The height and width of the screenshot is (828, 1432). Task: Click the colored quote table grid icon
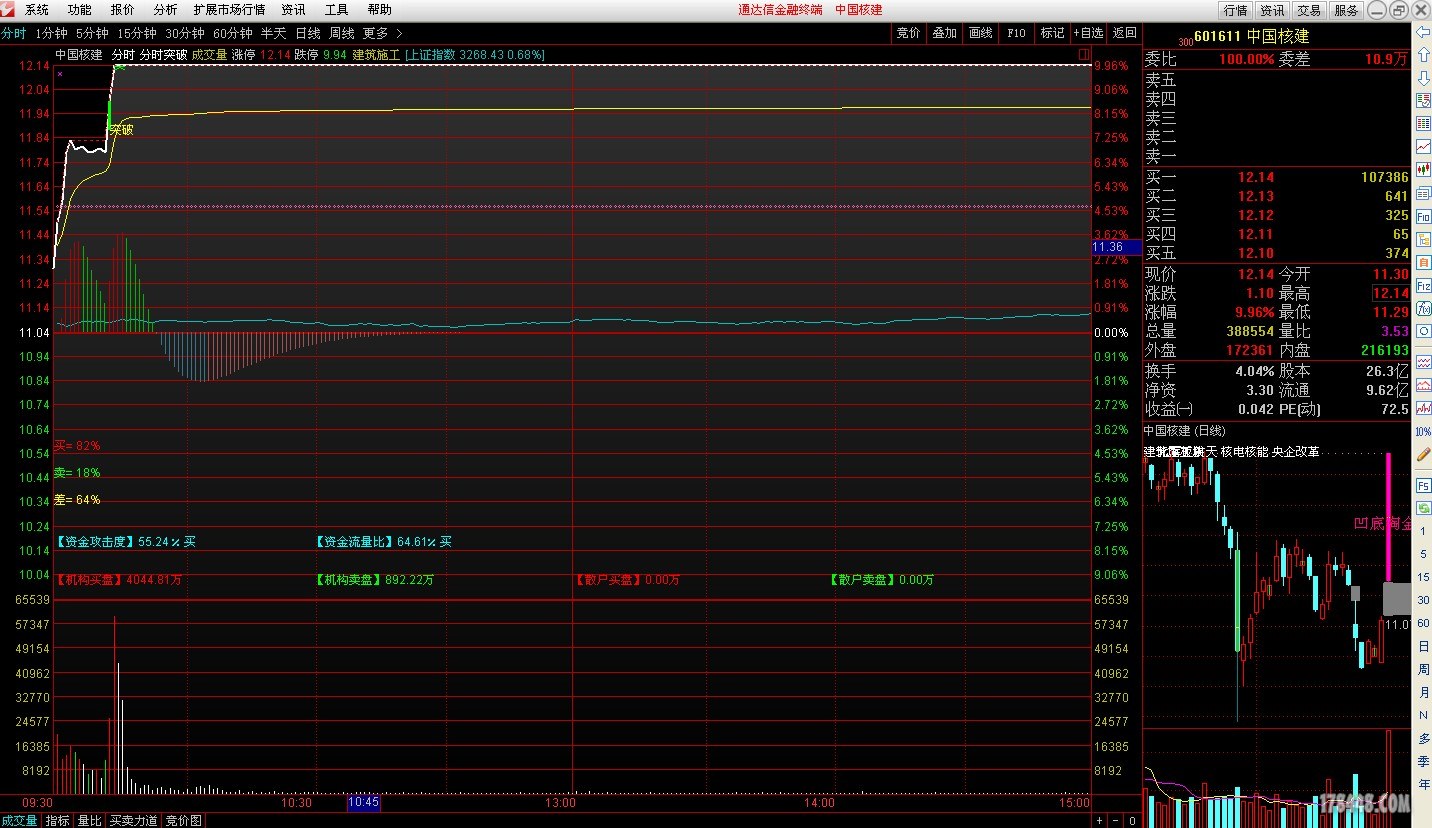pos(1424,124)
